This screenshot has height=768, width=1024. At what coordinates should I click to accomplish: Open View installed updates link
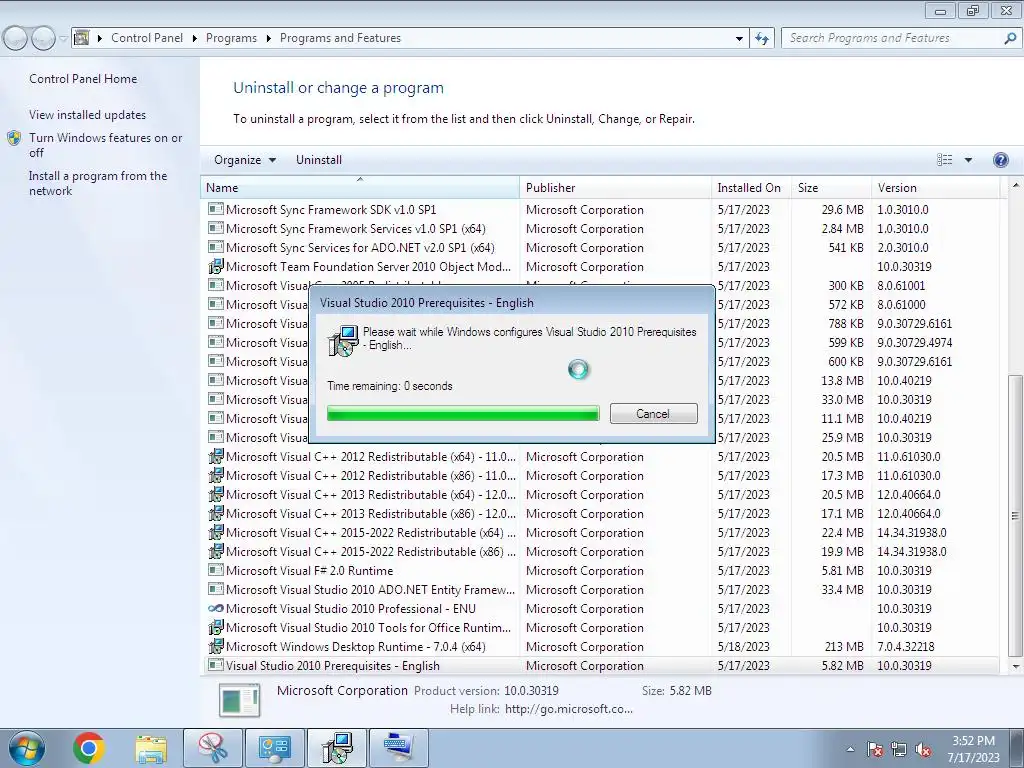point(88,115)
